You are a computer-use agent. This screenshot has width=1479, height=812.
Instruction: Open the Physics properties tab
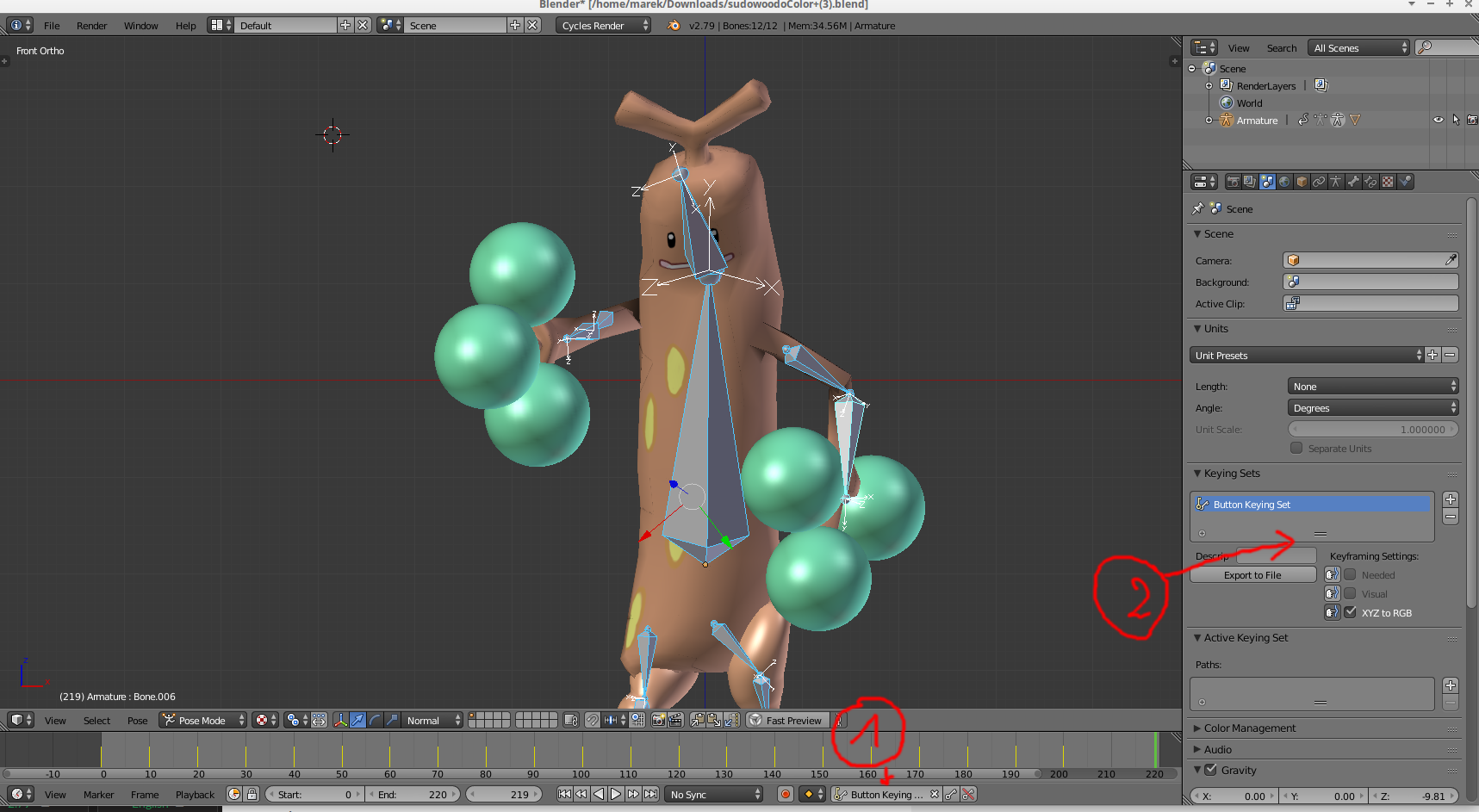click(1405, 182)
